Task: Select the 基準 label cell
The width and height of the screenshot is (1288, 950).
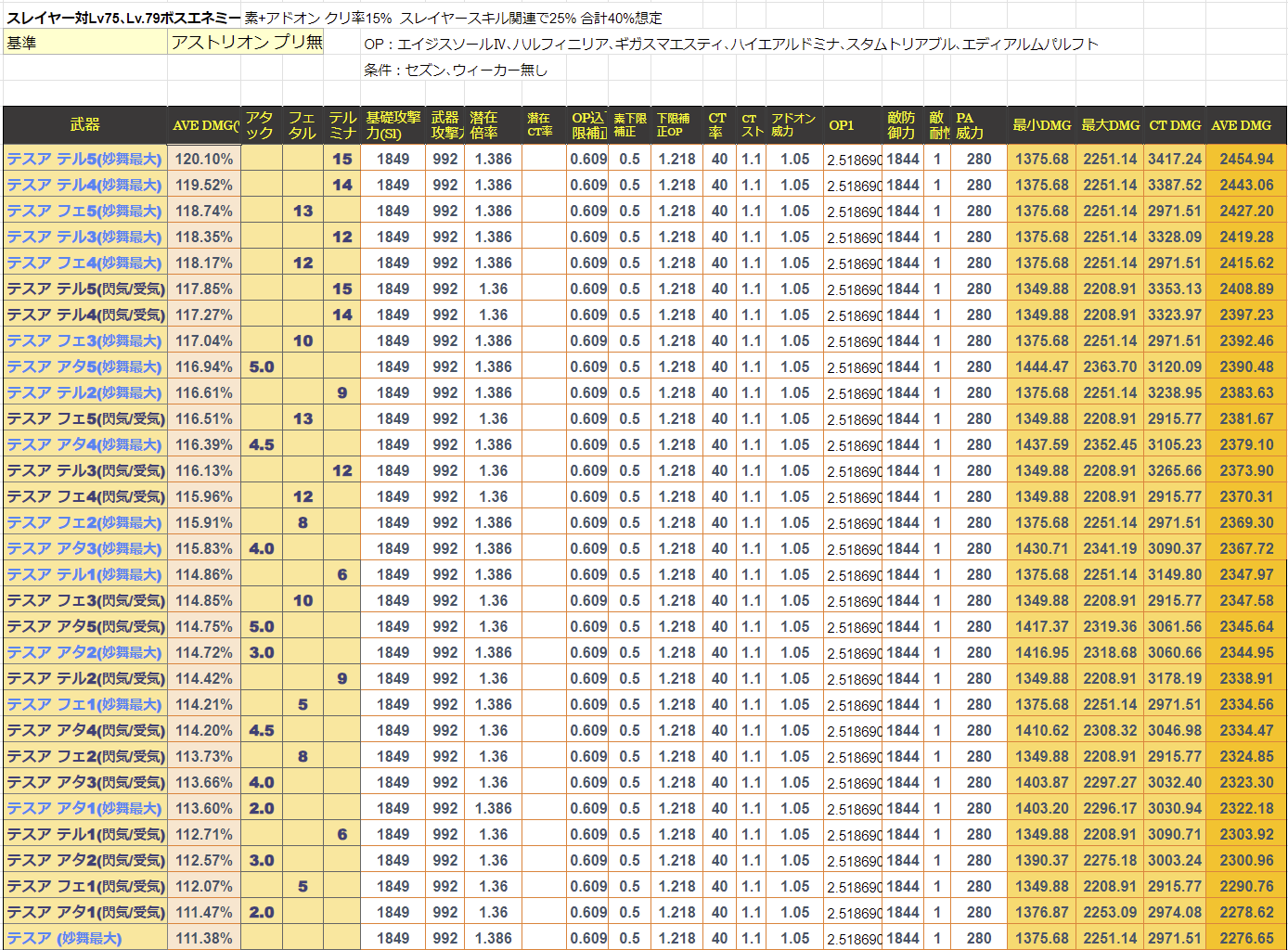Action: coord(85,43)
